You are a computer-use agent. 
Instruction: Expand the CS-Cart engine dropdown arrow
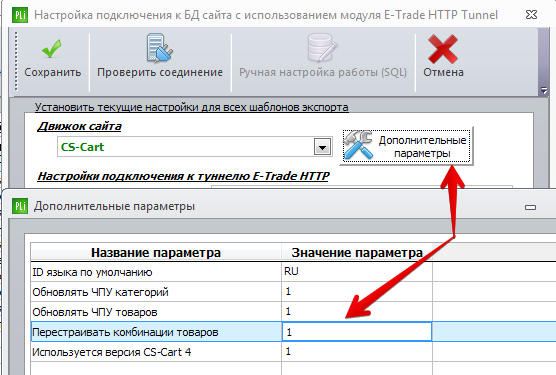pos(322,147)
